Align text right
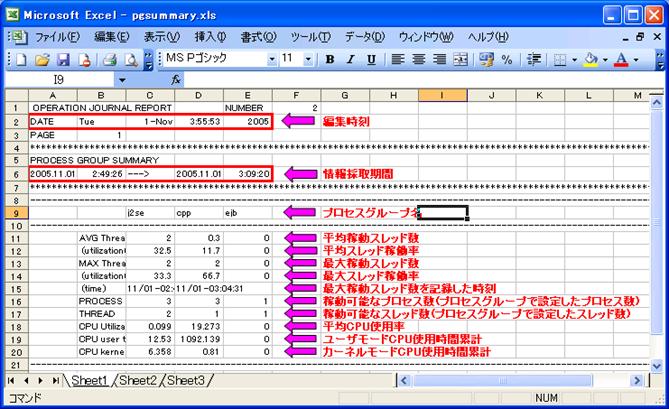Image resolution: width=669 pixels, height=409 pixels. click(439, 60)
